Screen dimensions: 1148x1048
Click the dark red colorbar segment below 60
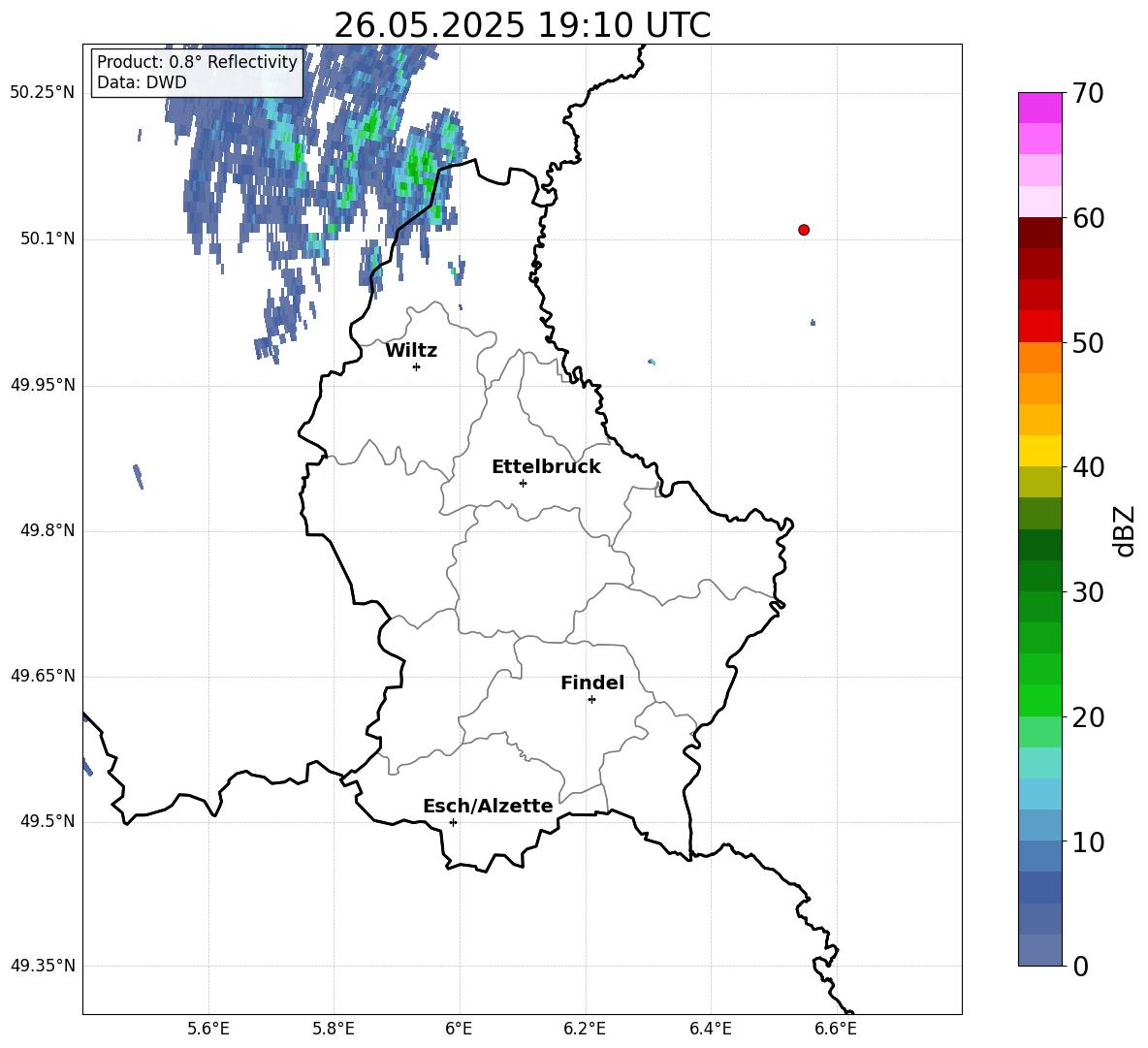[1040, 233]
